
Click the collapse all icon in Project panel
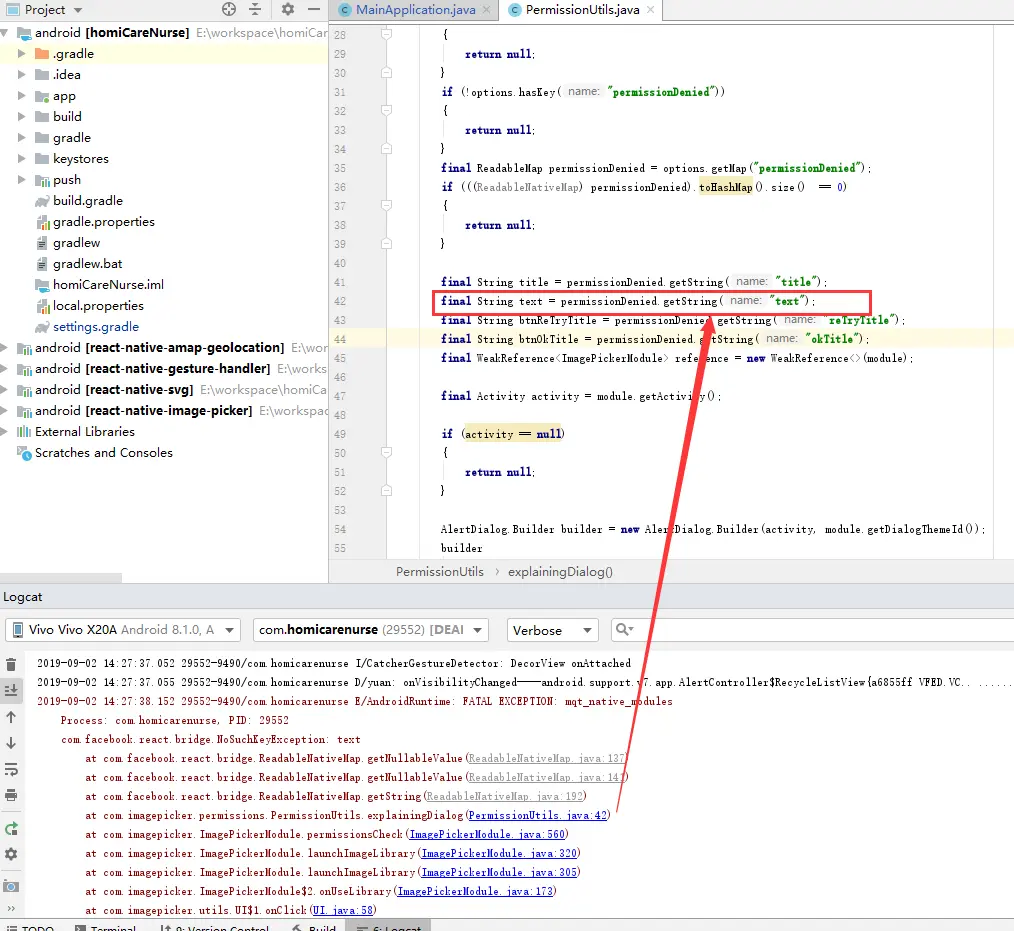coord(255,9)
